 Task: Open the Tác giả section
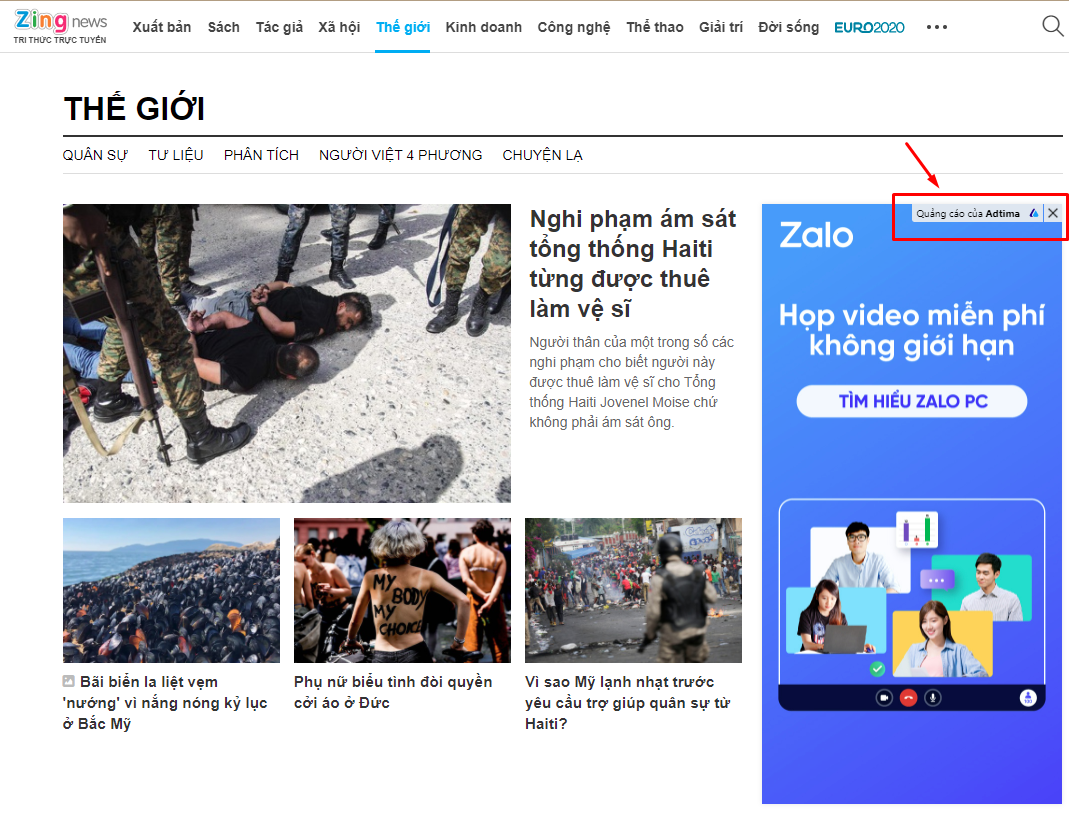280,27
